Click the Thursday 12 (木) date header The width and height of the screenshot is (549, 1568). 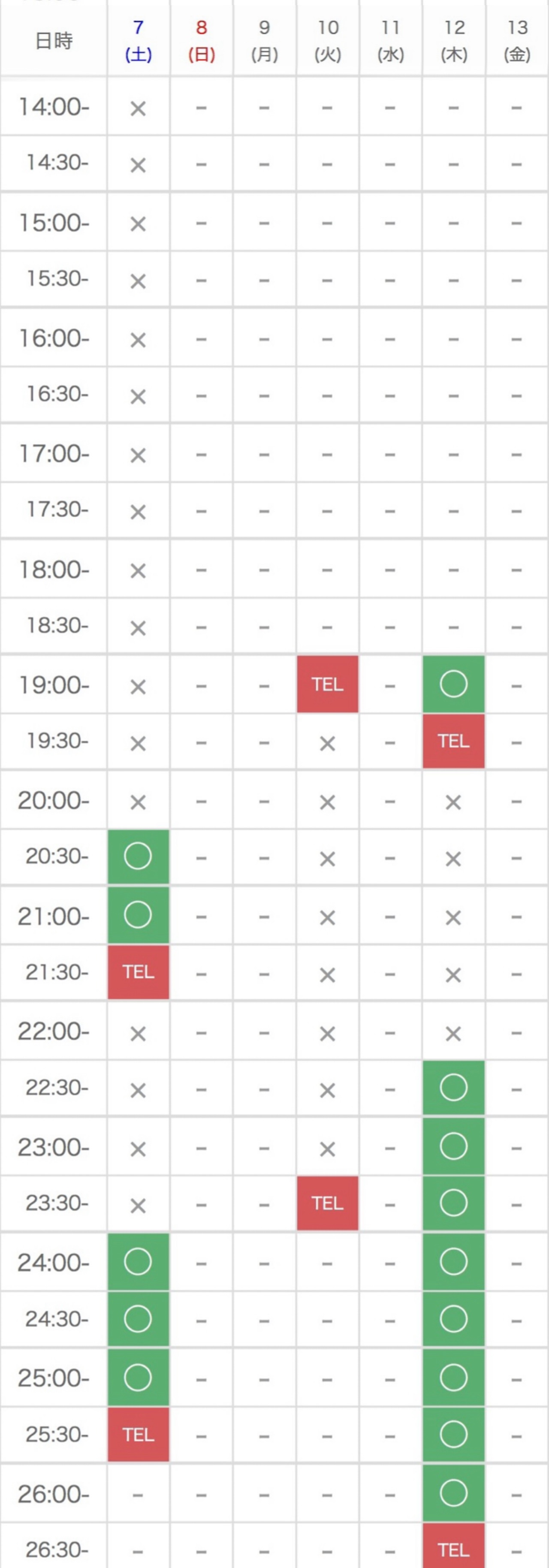pos(453,41)
